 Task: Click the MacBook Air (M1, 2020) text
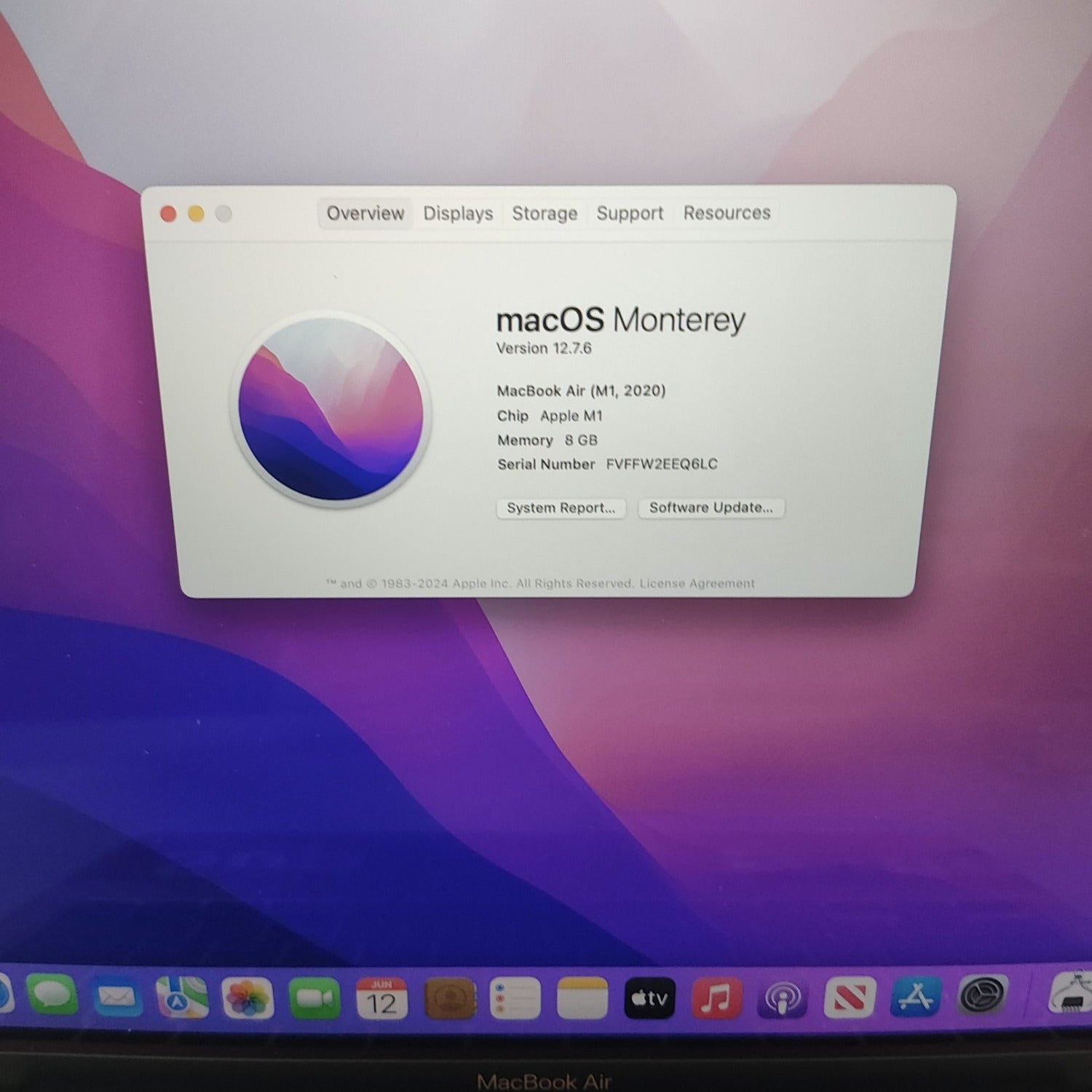pyautogui.click(x=581, y=391)
